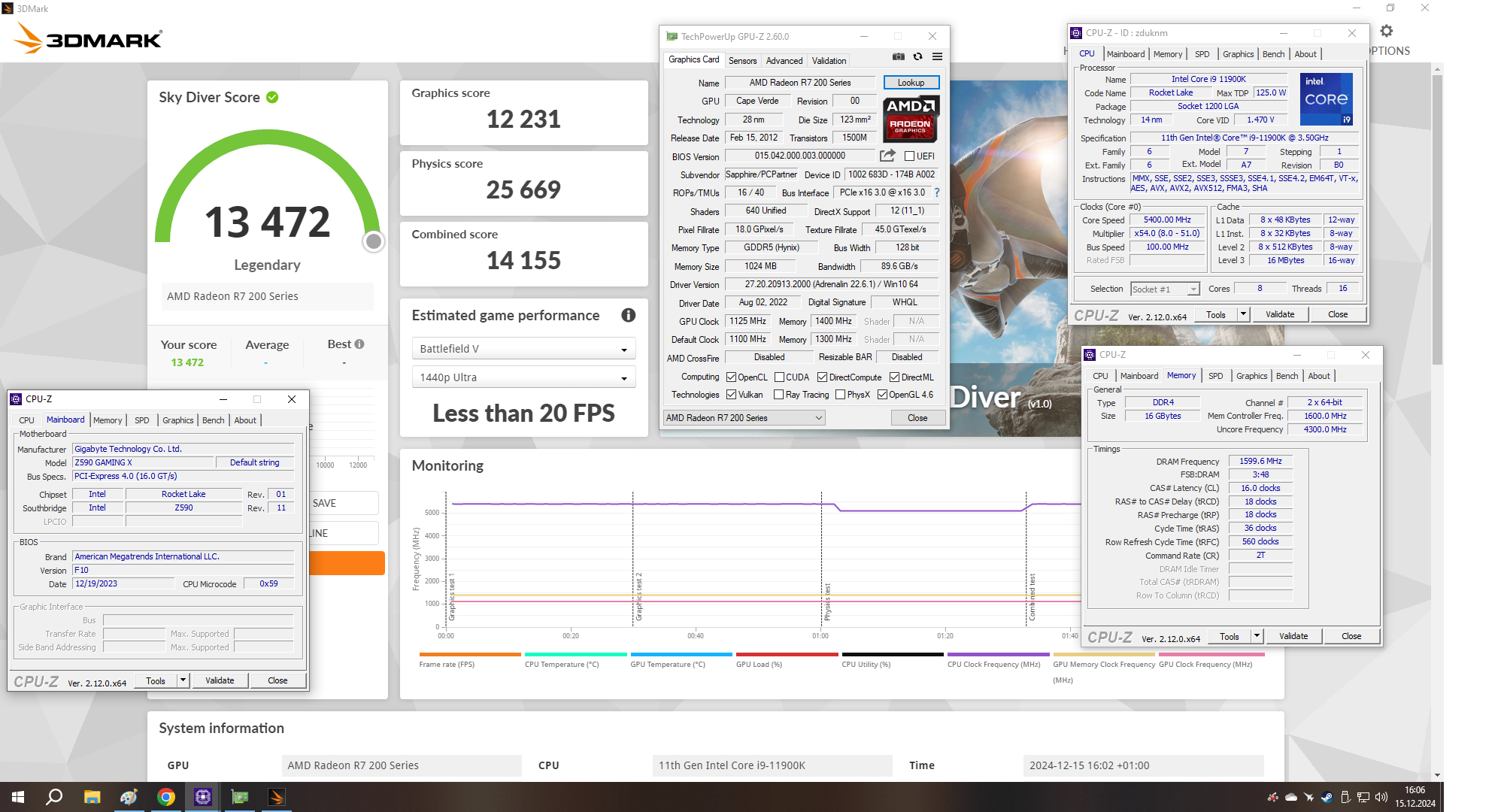Take a GPU-Z screenshot with camera icon
The height and width of the screenshot is (812, 1504).
click(899, 56)
